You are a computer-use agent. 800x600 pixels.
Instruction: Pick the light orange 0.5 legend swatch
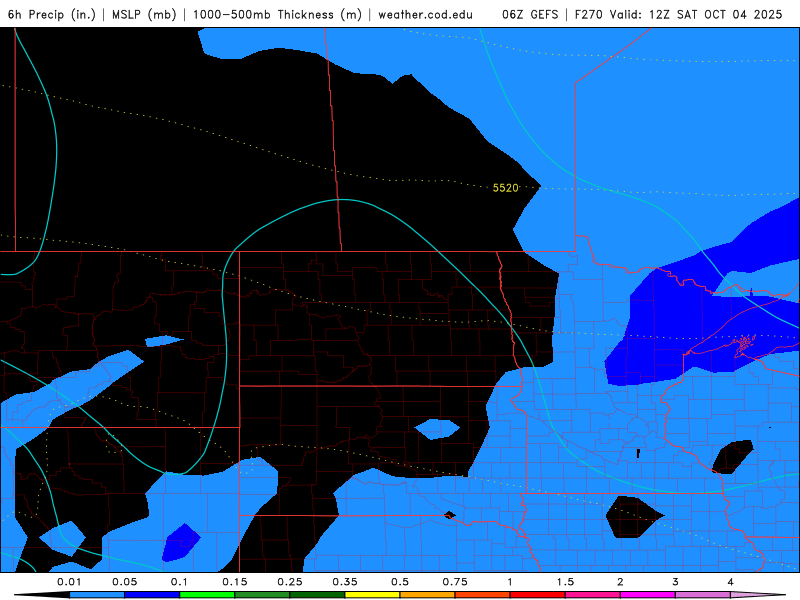[x=428, y=595]
